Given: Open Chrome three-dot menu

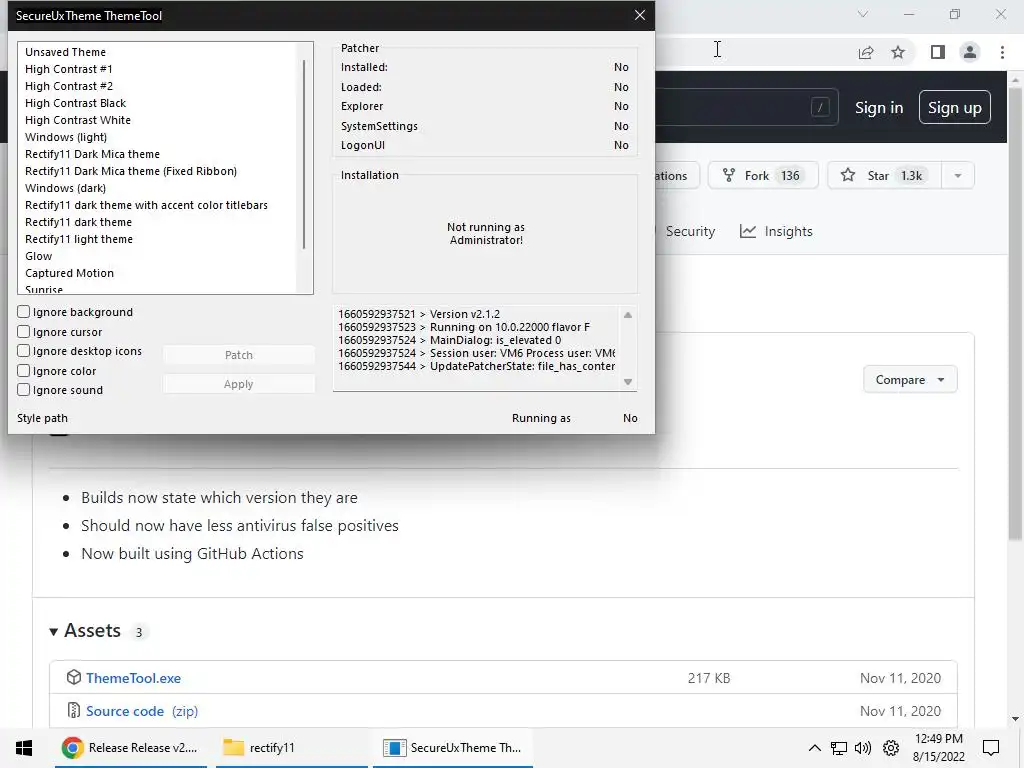Looking at the screenshot, I should 1002,52.
